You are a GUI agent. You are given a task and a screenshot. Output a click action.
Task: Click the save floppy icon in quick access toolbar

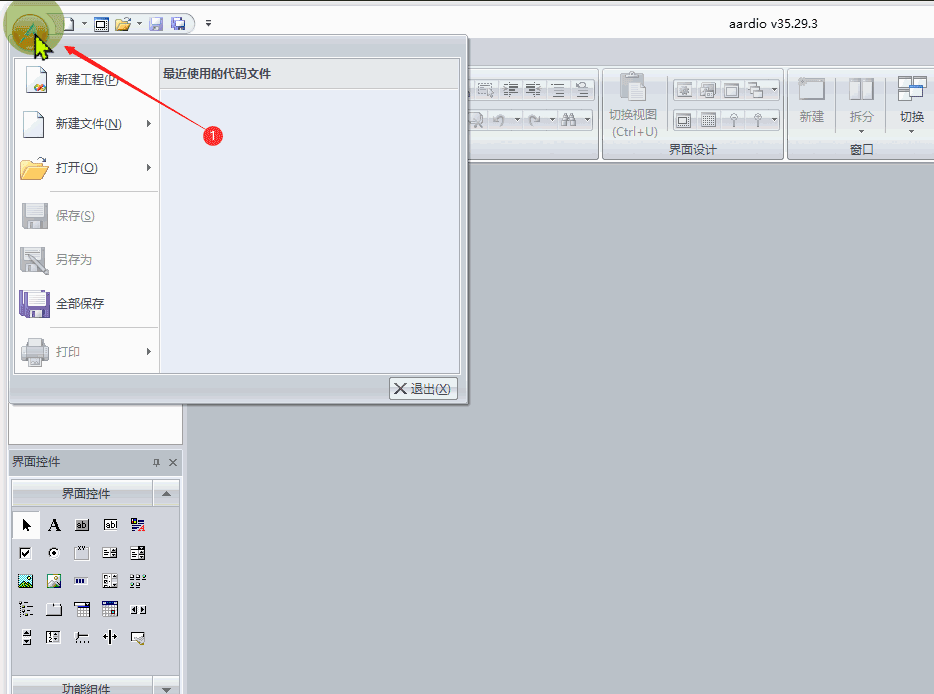[156, 24]
